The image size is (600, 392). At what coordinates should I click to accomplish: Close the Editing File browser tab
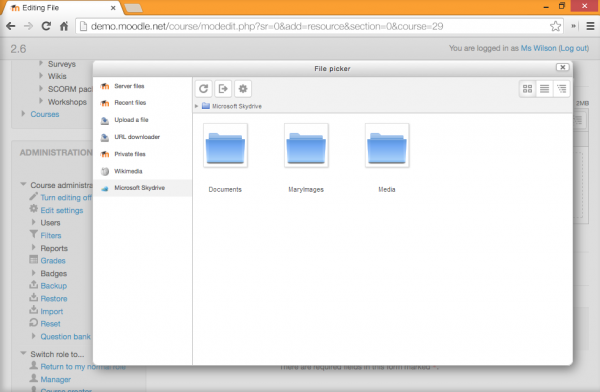pyautogui.click(x=113, y=8)
